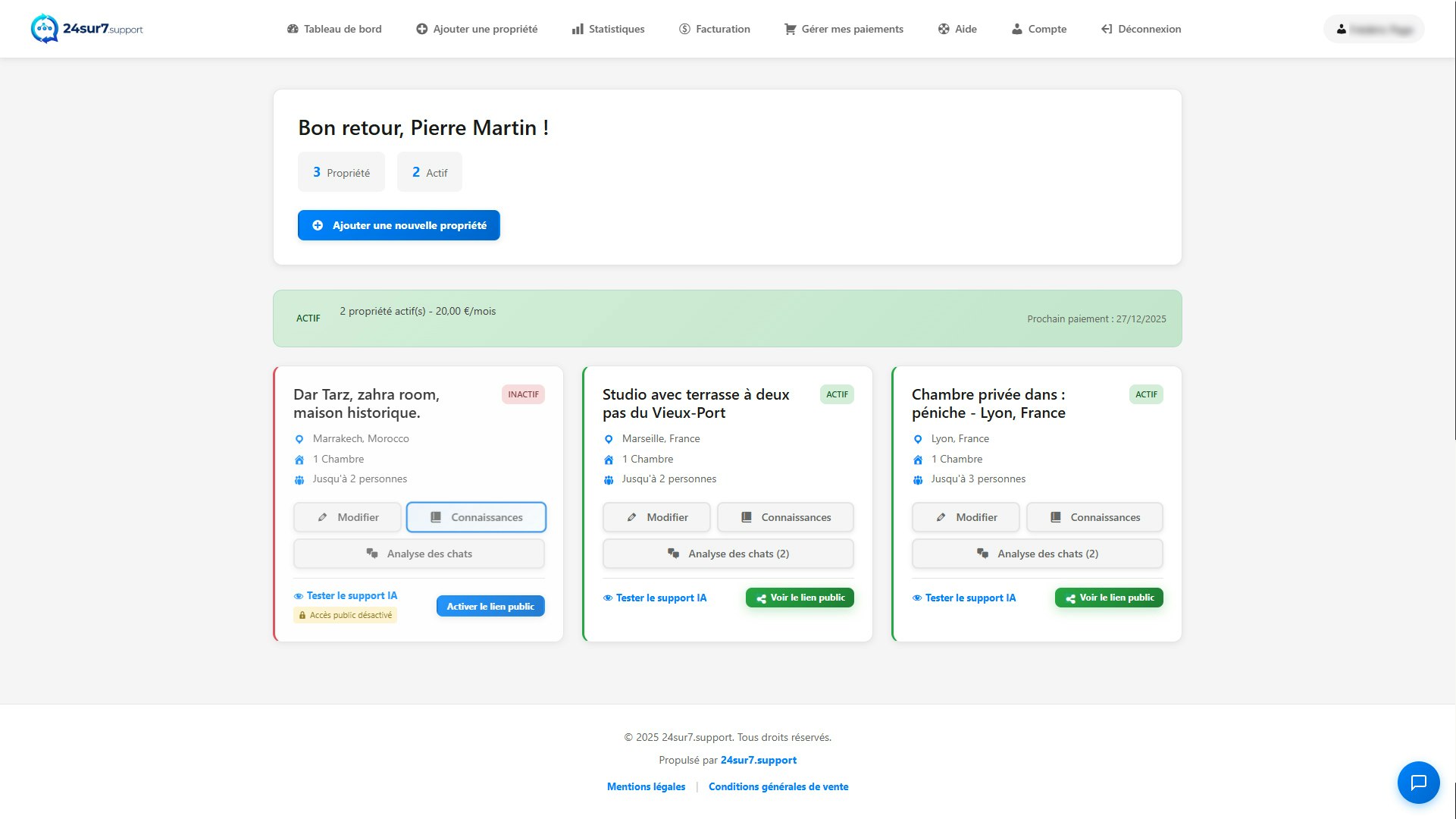1456x819 pixels.
Task: Activate public access for Dar Tarz property
Action: coord(490,606)
